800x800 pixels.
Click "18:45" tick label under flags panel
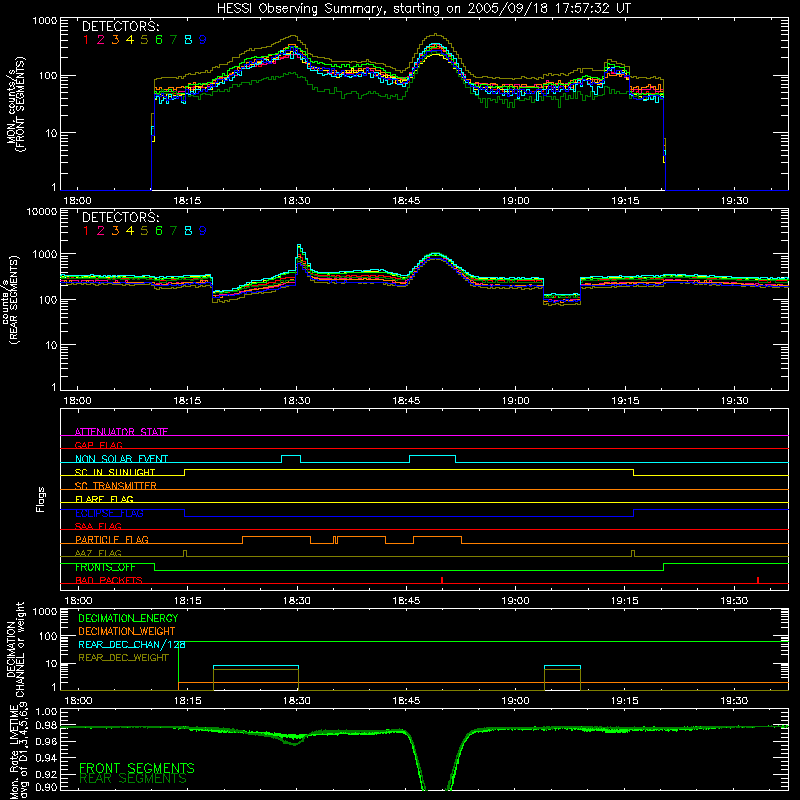coord(406,601)
